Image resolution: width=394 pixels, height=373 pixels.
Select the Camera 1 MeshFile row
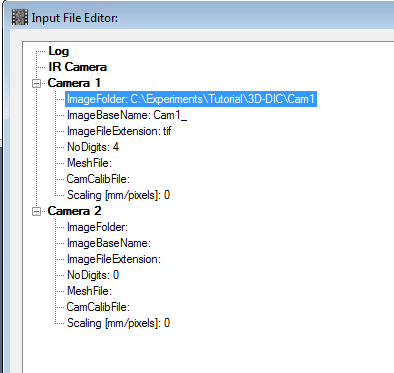tap(89, 163)
